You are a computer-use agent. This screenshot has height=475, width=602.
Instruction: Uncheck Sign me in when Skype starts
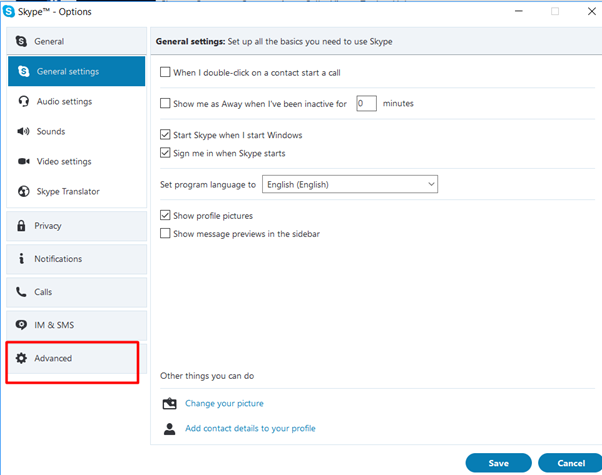165,153
